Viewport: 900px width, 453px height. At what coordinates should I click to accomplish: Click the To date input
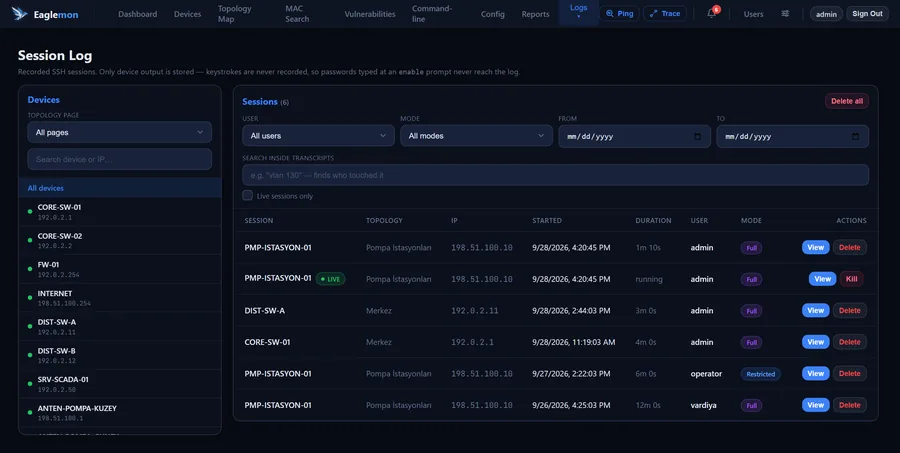coord(792,136)
